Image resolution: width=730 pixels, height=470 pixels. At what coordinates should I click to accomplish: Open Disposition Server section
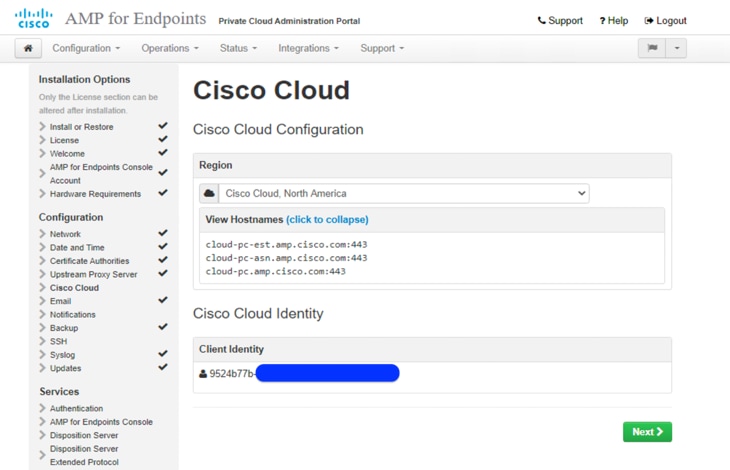pos(84,436)
